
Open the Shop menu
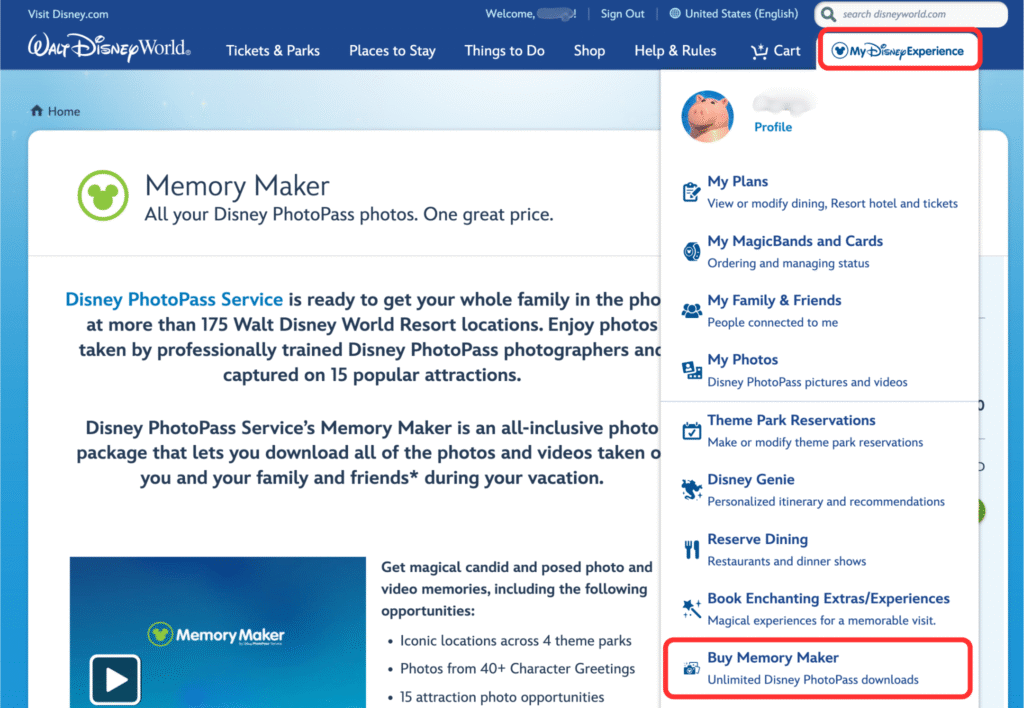(589, 51)
